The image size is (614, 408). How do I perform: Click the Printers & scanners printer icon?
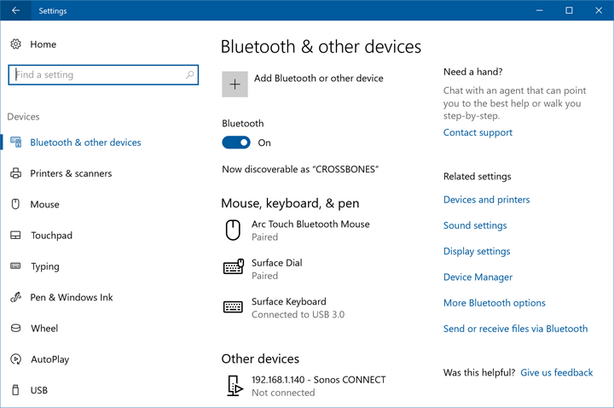16,173
